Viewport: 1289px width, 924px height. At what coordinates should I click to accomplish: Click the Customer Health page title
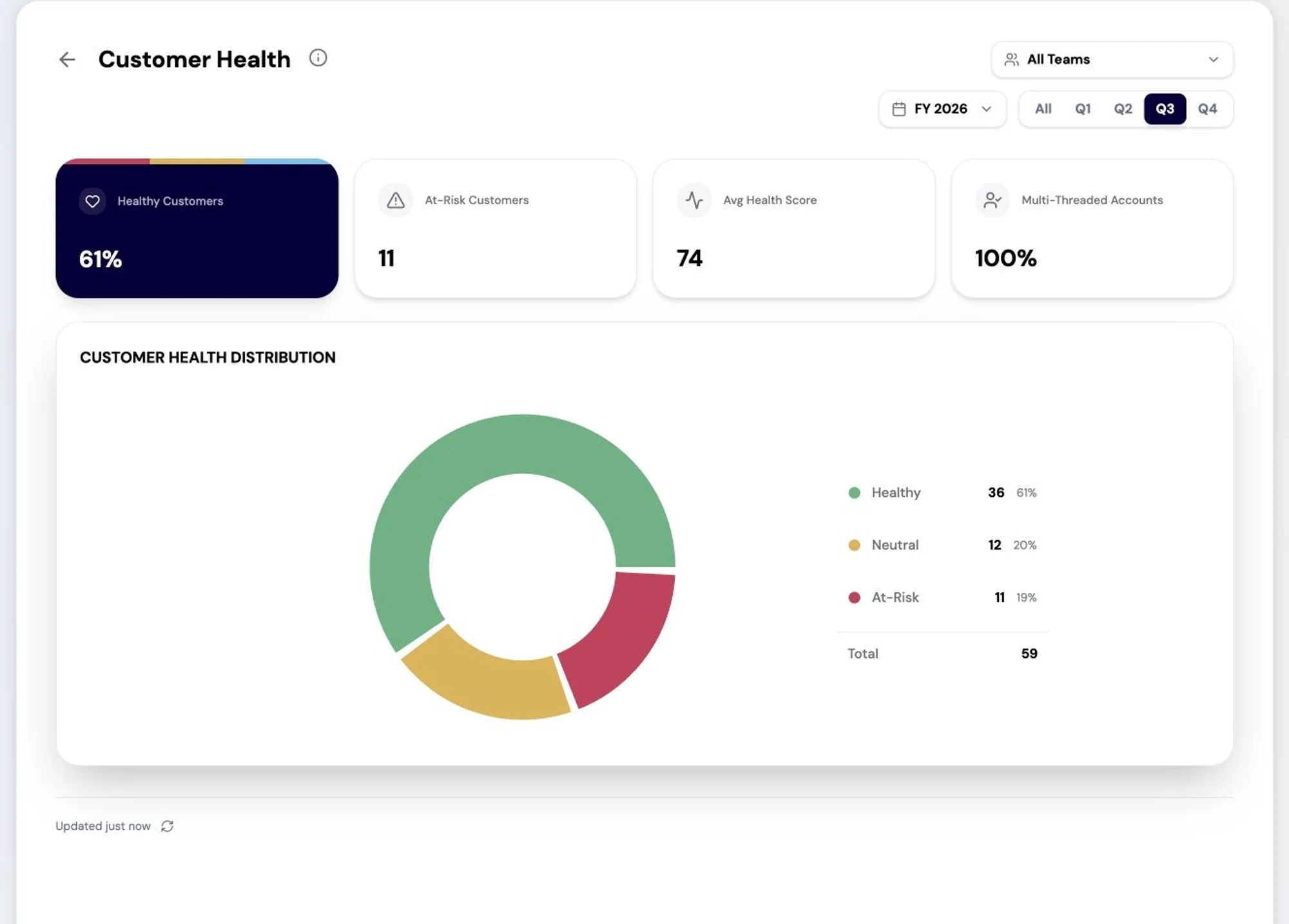195,59
